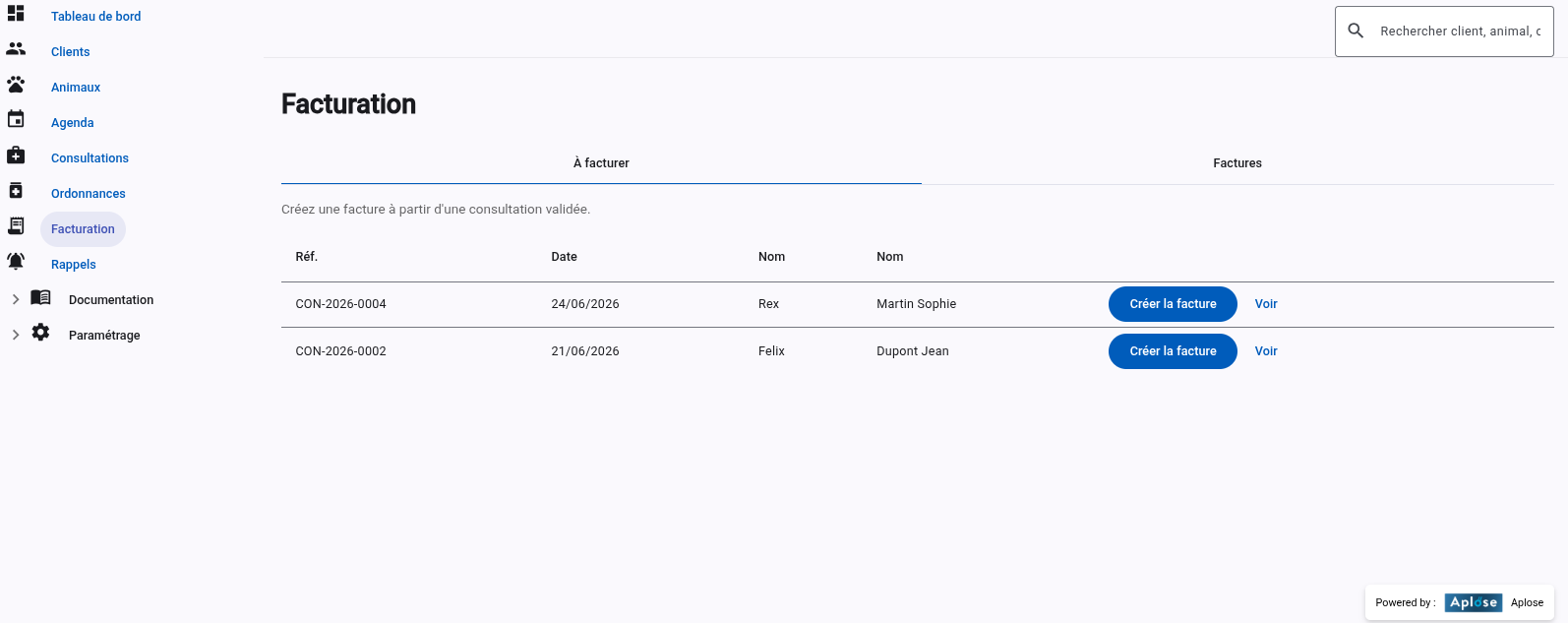1568x623 pixels.
Task: Click the Clients people icon
Action: click(x=16, y=48)
